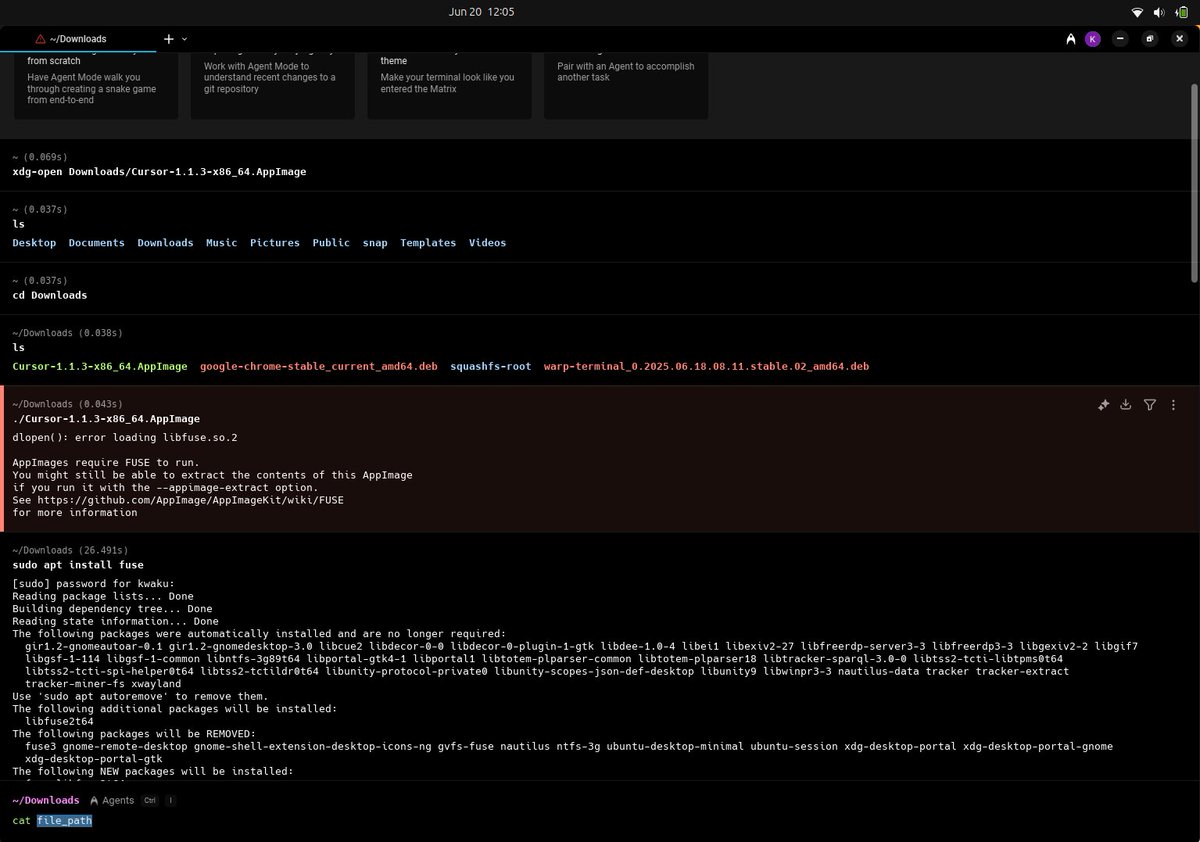Click the xdg-open Downloads/Cursor command text
1200x842 pixels.
pos(159,172)
